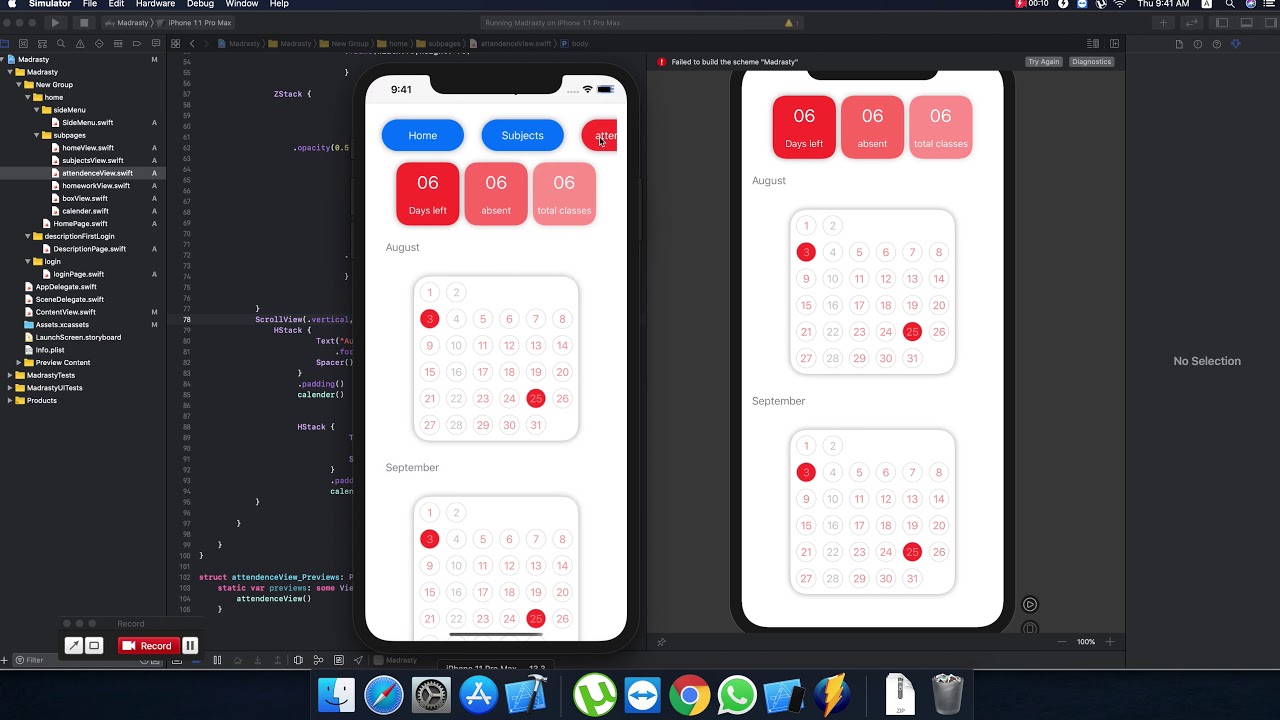The width and height of the screenshot is (1280, 720).
Task: Tap the Subjects button in simulator
Action: click(x=522, y=135)
